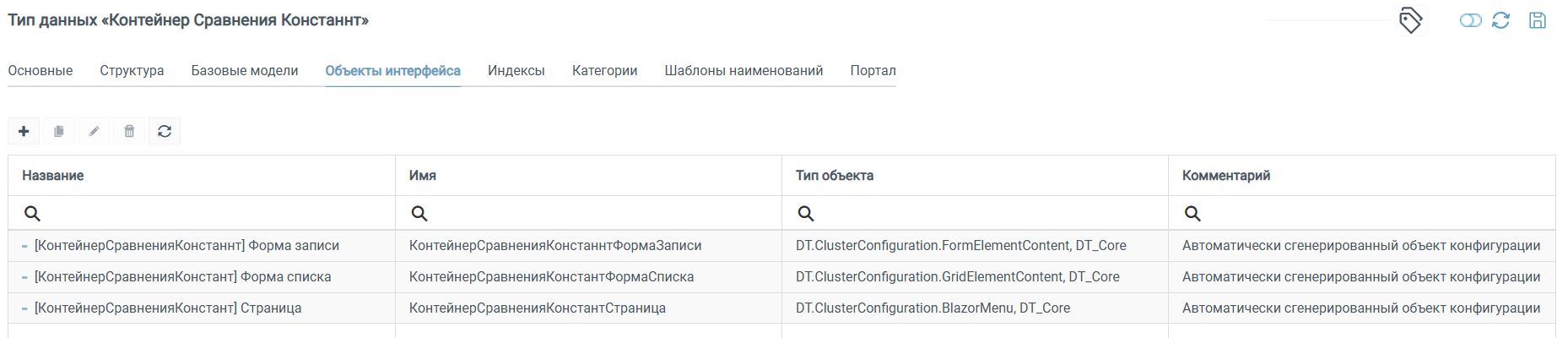The image size is (1568, 338).
Task: Click the header refresh arrows icon
Action: [1500, 20]
